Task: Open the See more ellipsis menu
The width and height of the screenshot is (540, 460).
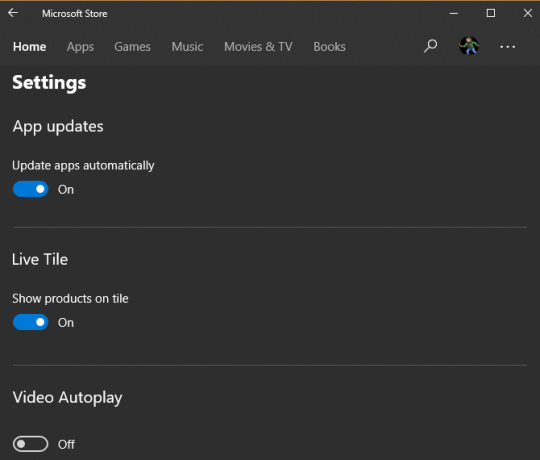Action: click(x=508, y=46)
